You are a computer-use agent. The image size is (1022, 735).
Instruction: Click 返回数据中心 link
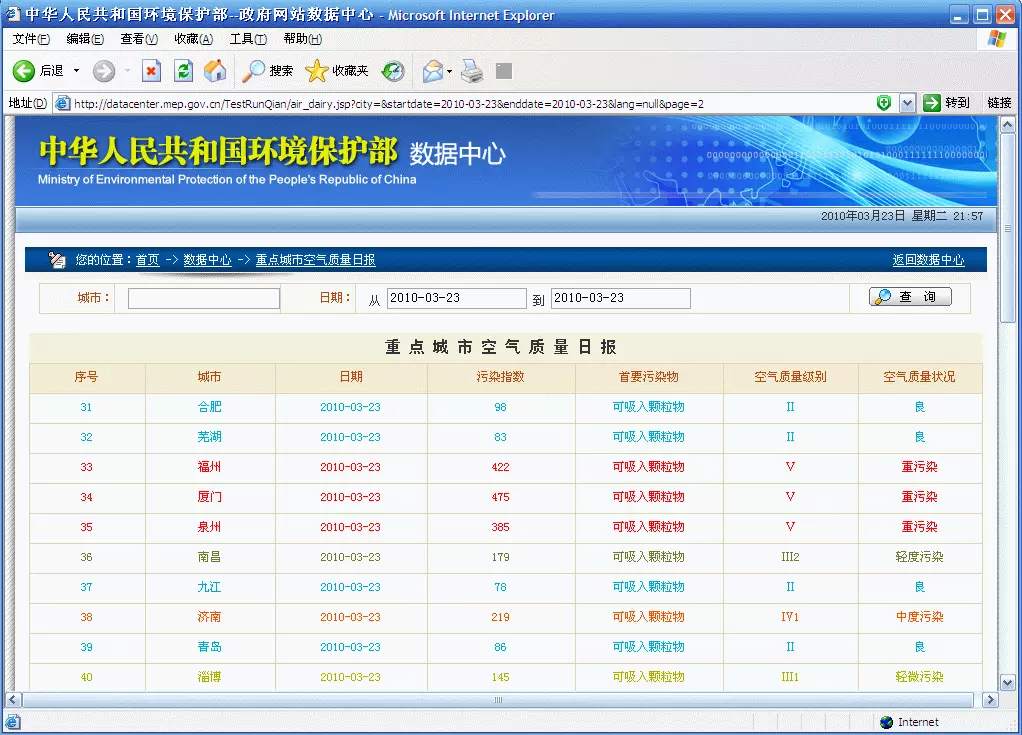(928, 260)
